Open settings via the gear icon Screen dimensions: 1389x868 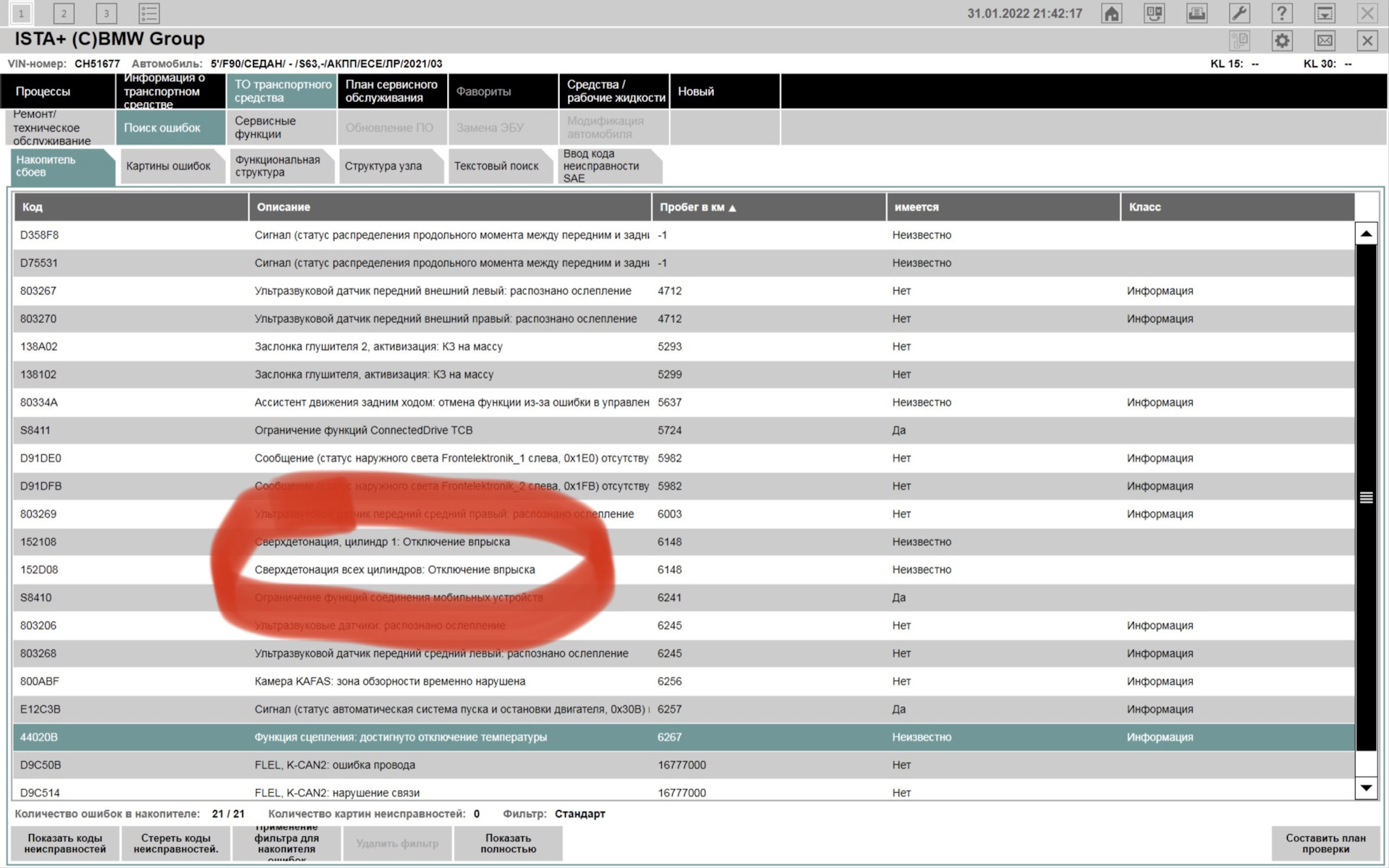click(x=1282, y=41)
